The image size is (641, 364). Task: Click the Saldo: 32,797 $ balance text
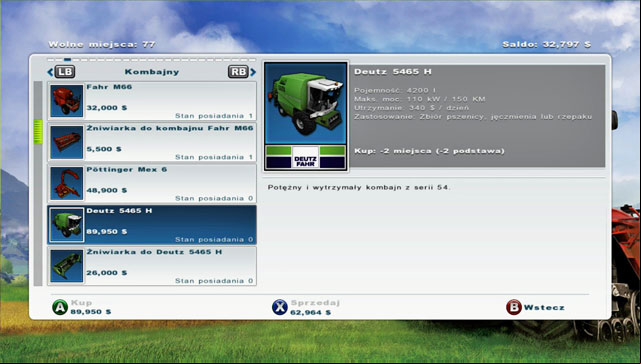click(547, 44)
